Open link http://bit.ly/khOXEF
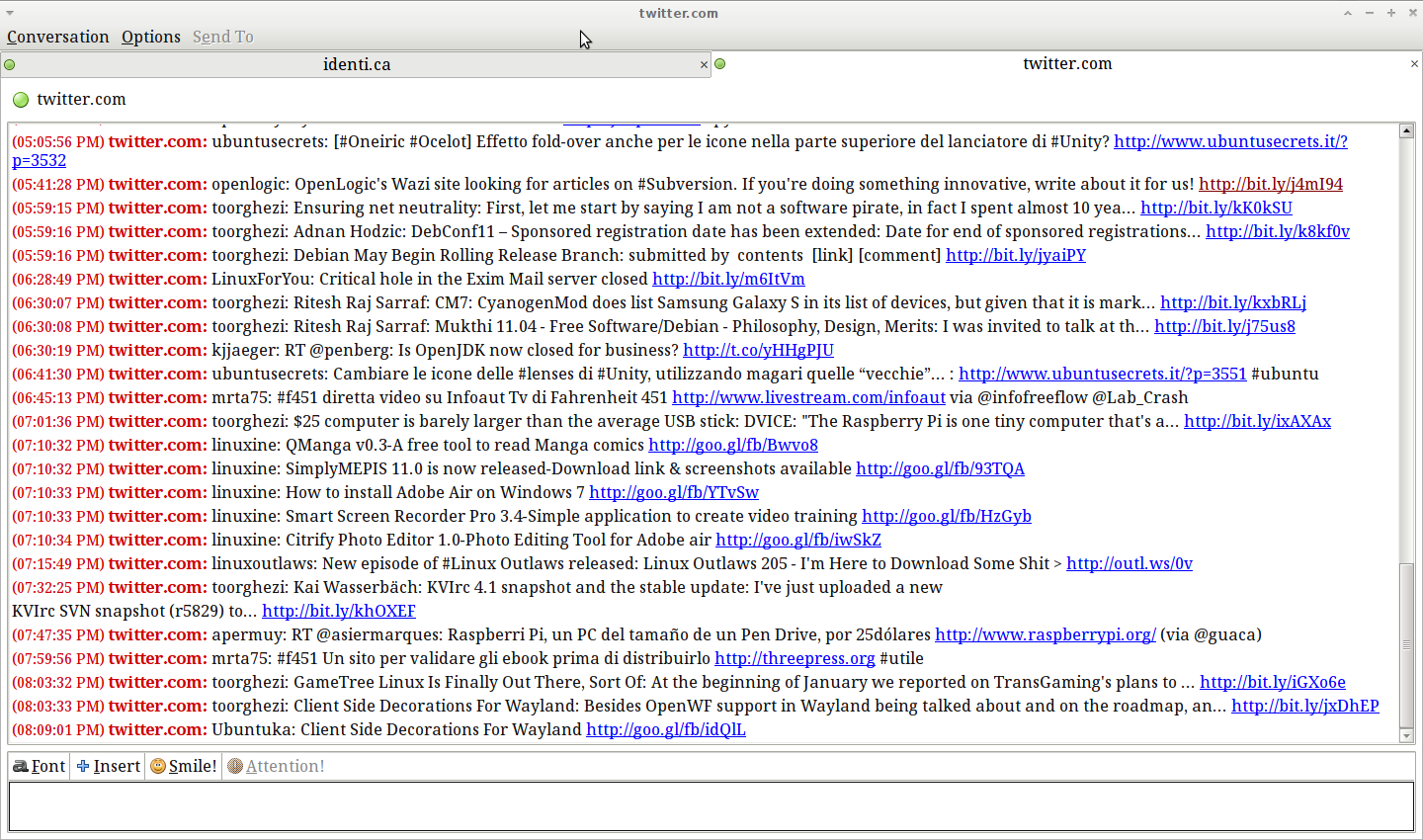Screen dimensions: 1423x840 (339, 611)
